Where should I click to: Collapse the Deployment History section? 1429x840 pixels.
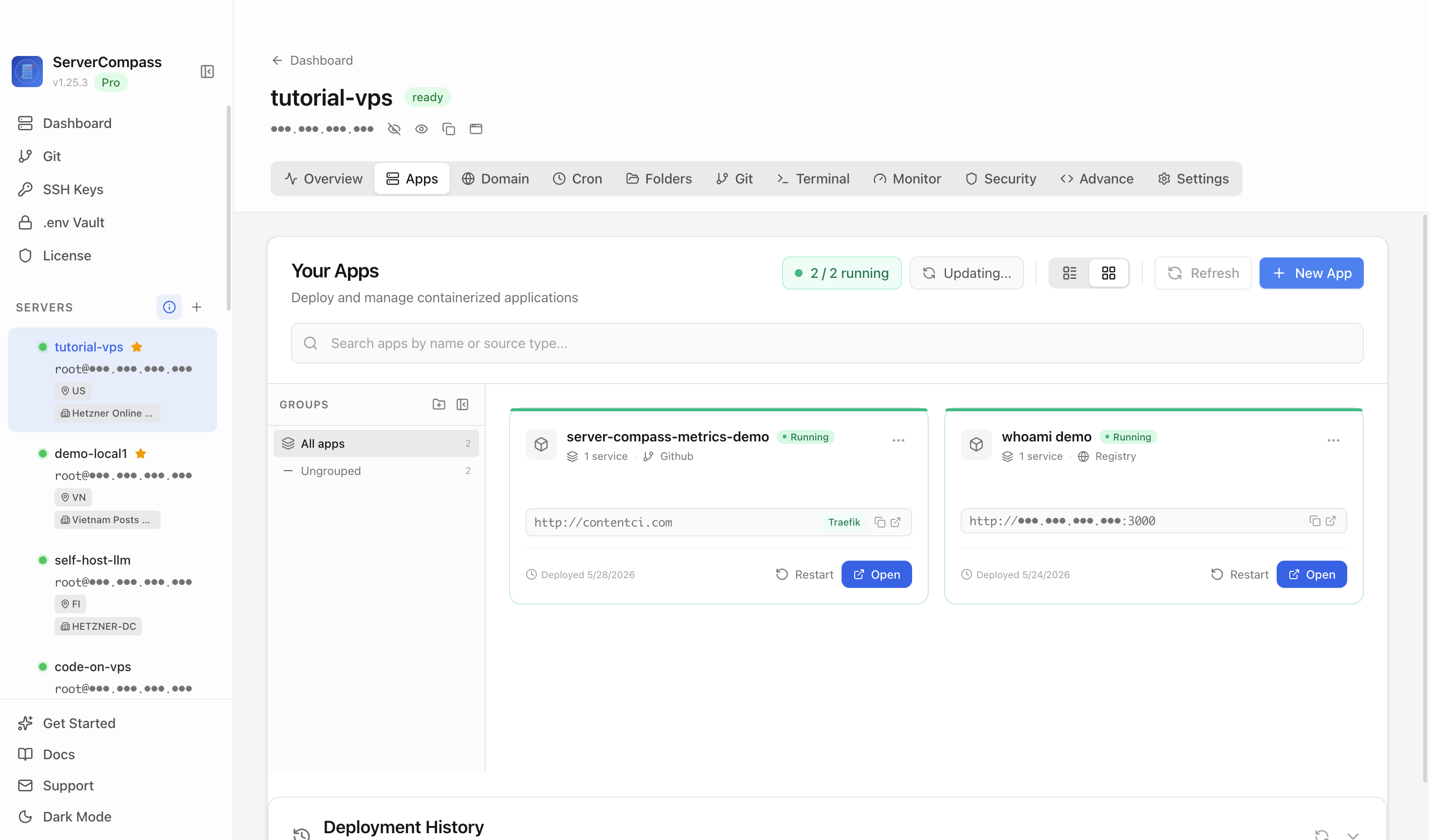point(1353,835)
